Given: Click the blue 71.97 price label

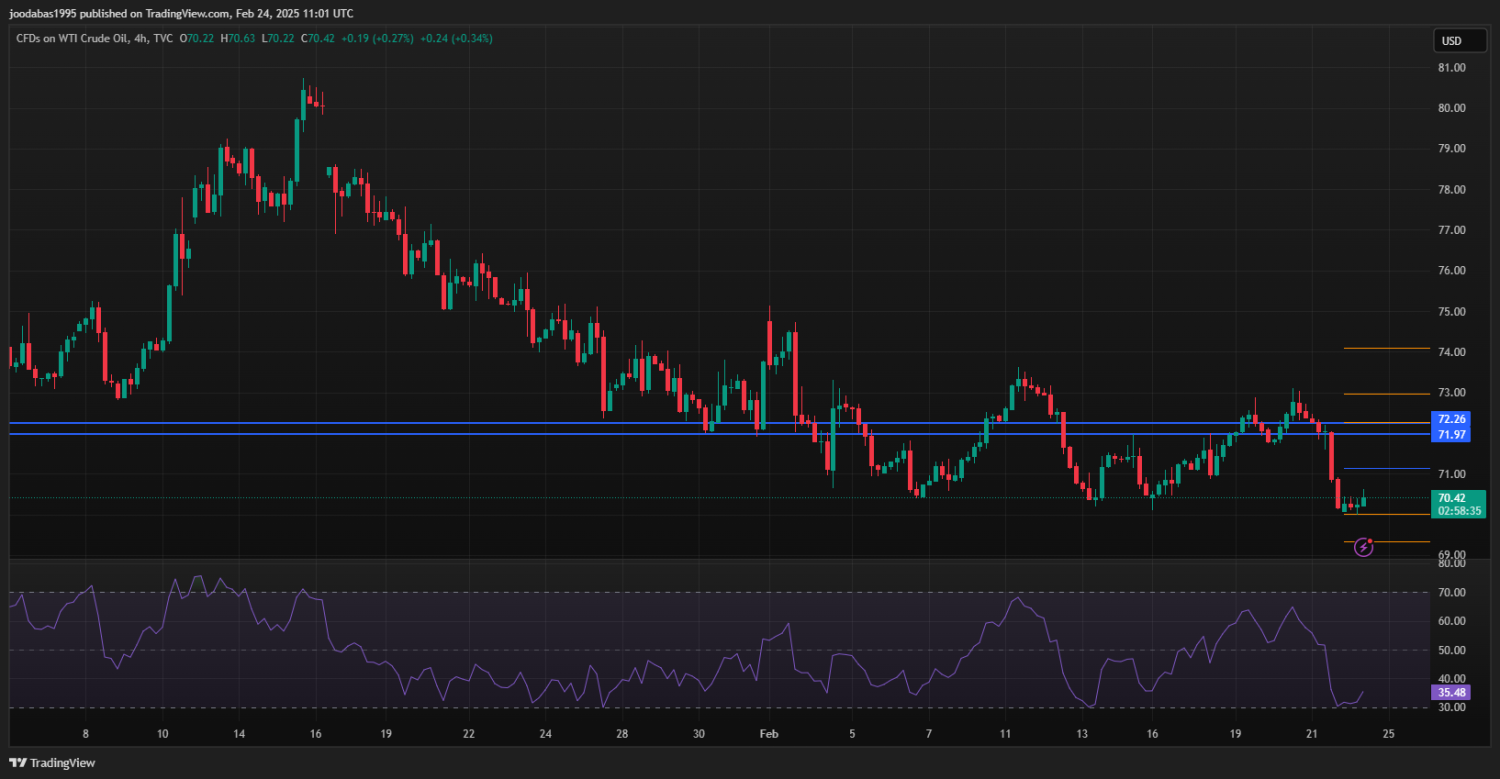Looking at the screenshot, I should [x=1451, y=435].
